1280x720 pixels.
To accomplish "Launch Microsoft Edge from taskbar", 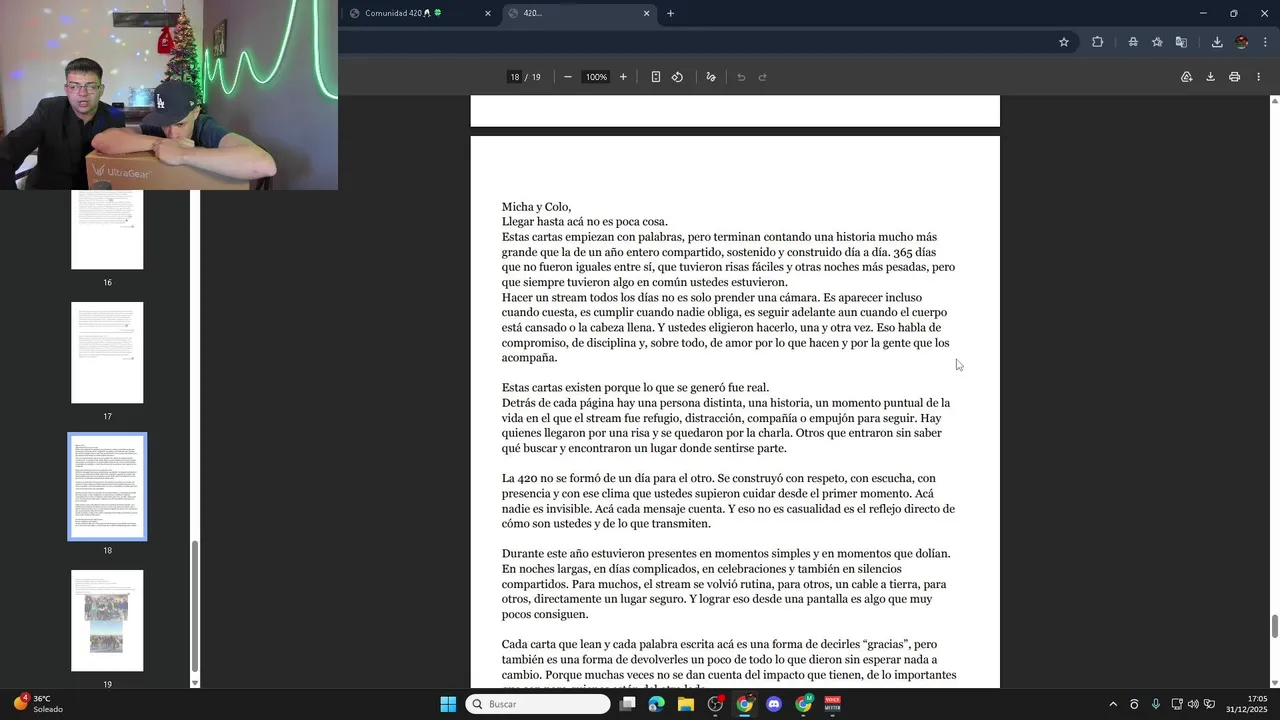I will click(x=656, y=704).
